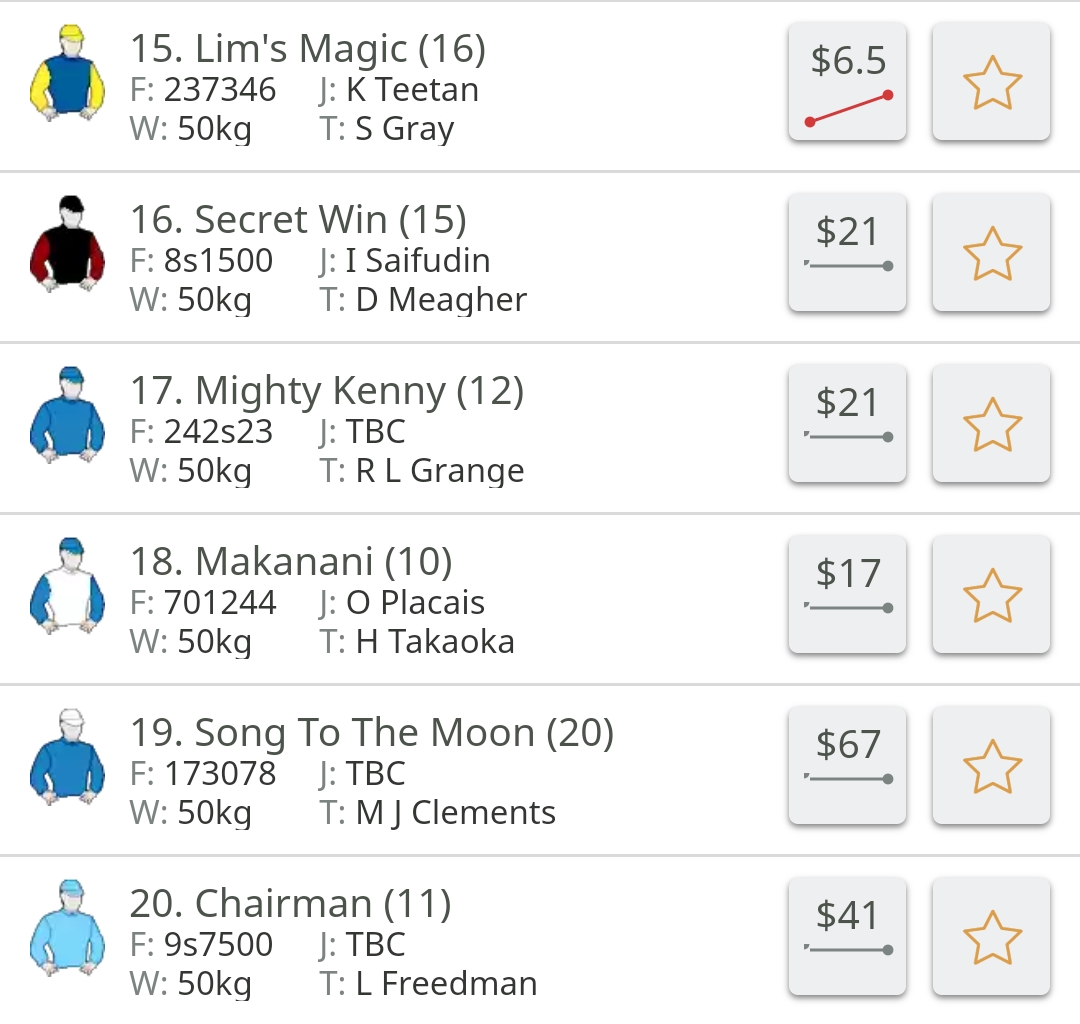The image size is (1080, 1024).
Task: Star Secret Win as a favorite
Action: pos(991,253)
